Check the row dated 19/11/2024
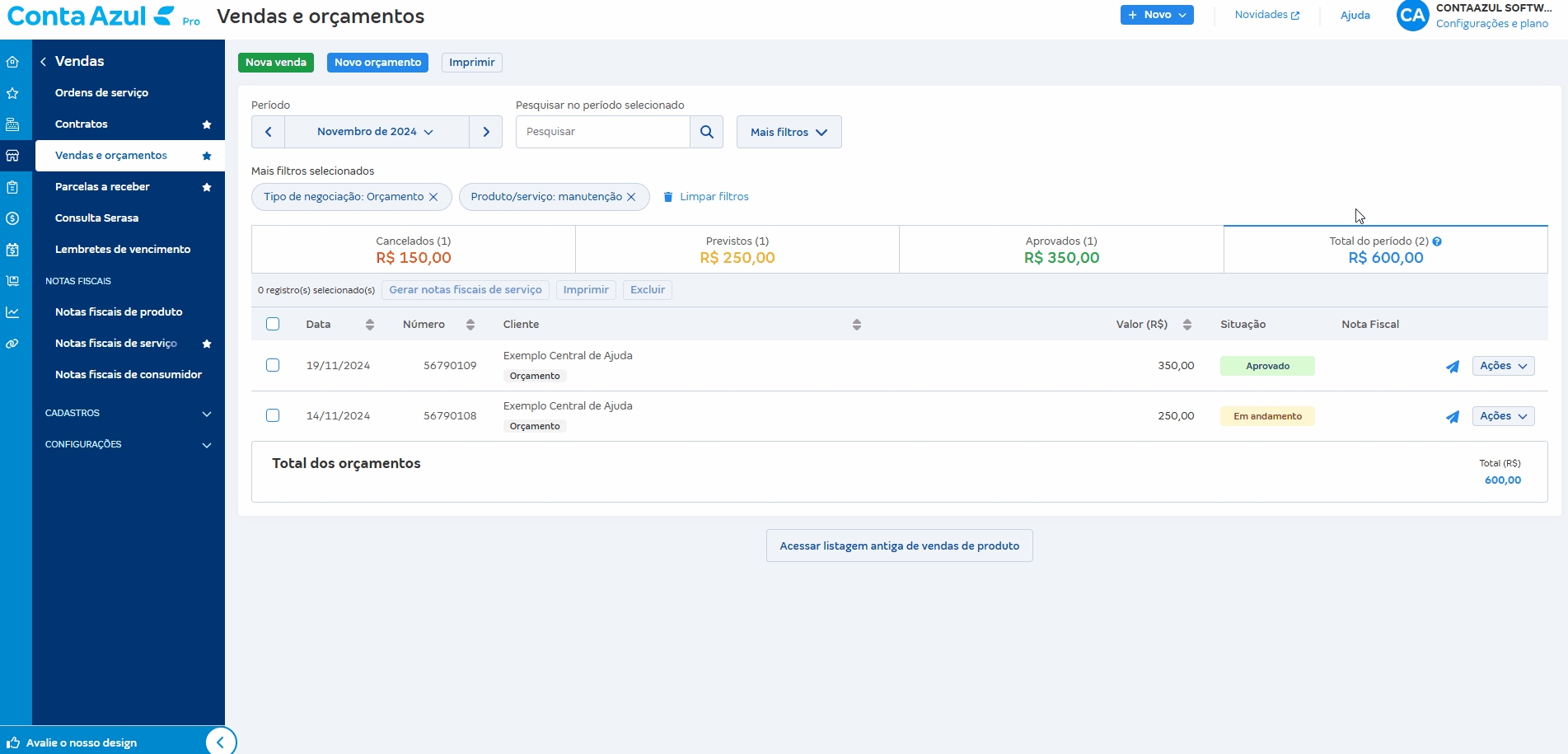Viewport: 1568px width, 754px height. pyautogui.click(x=273, y=365)
